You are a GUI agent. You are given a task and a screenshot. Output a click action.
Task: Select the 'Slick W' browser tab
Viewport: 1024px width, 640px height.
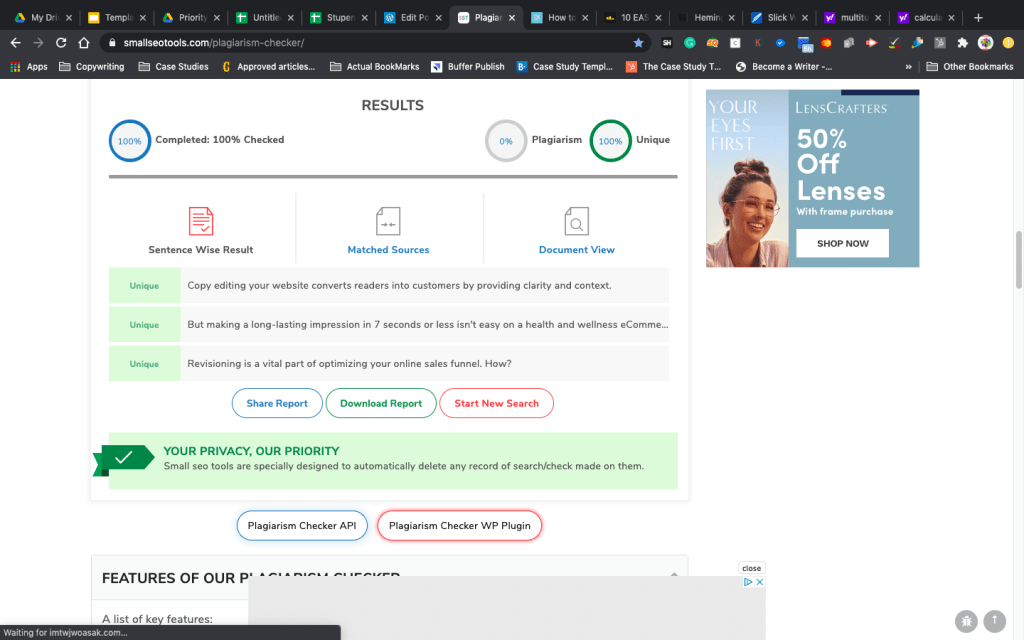pyautogui.click(x=778, y=17)
